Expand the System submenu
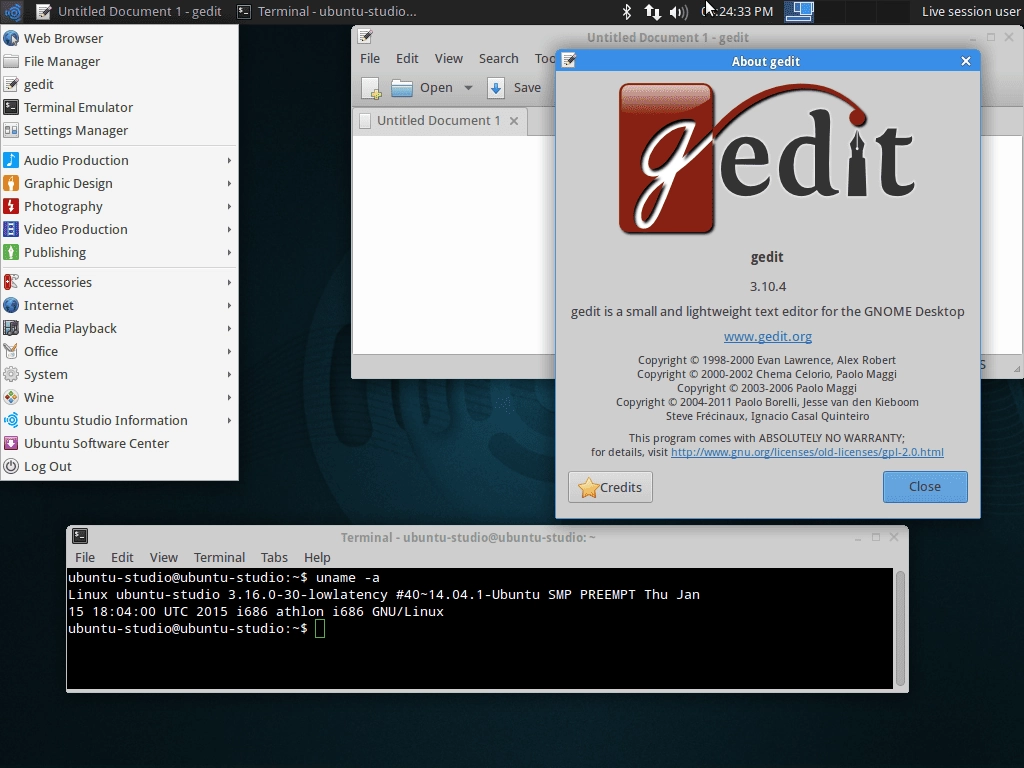 (120, 374)
